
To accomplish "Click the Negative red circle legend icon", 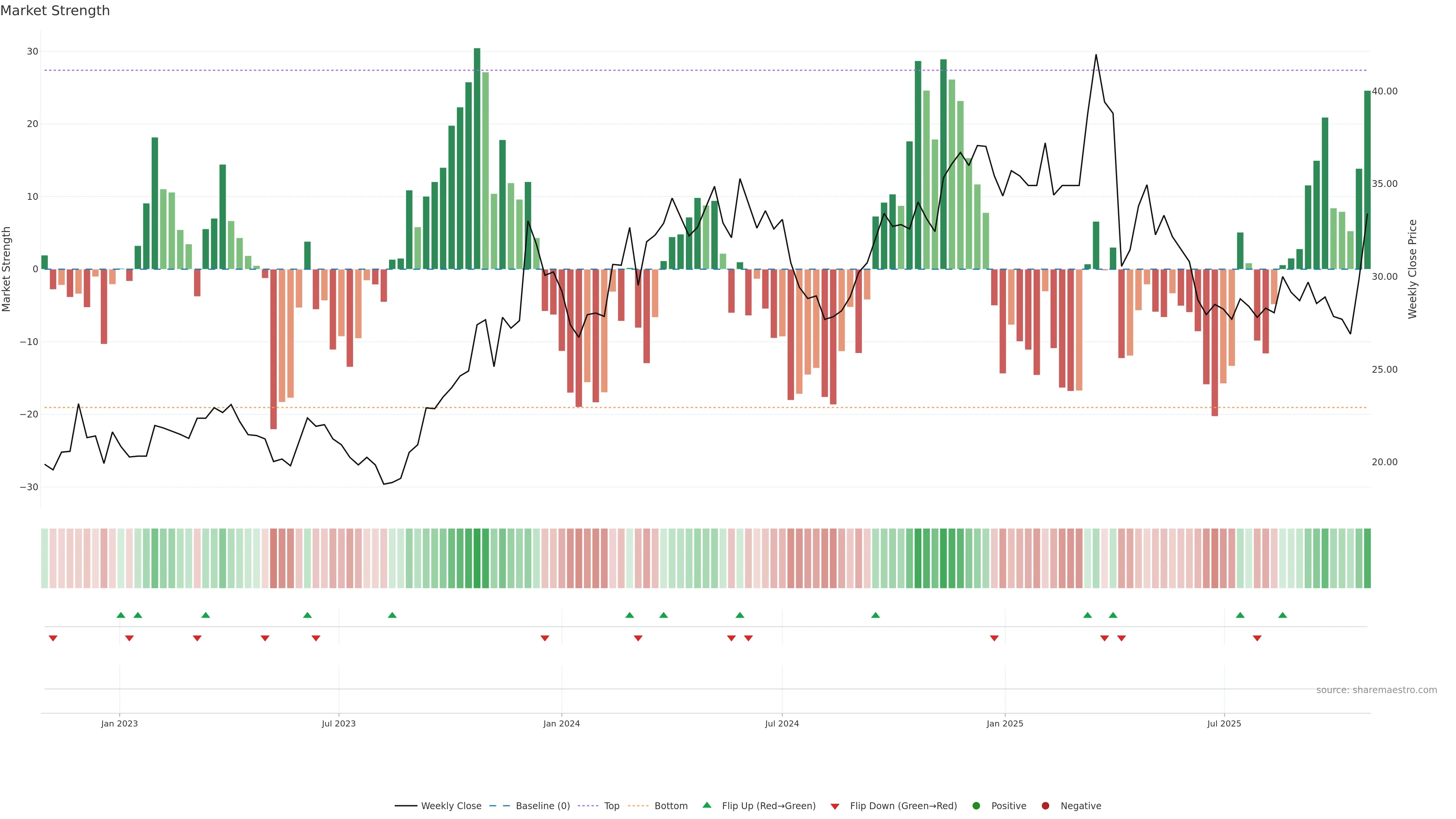I will click(x=1045, y=805).
